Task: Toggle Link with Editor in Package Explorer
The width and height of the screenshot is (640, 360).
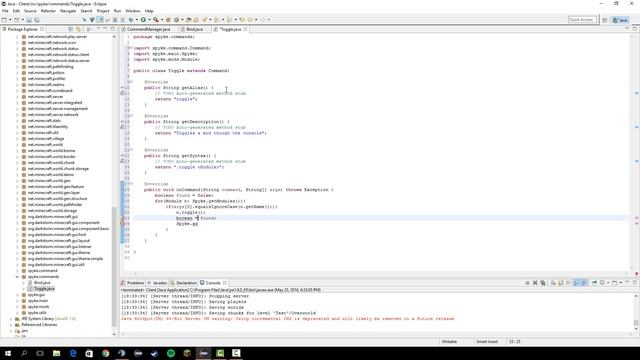Action: (x=78, y=29)
